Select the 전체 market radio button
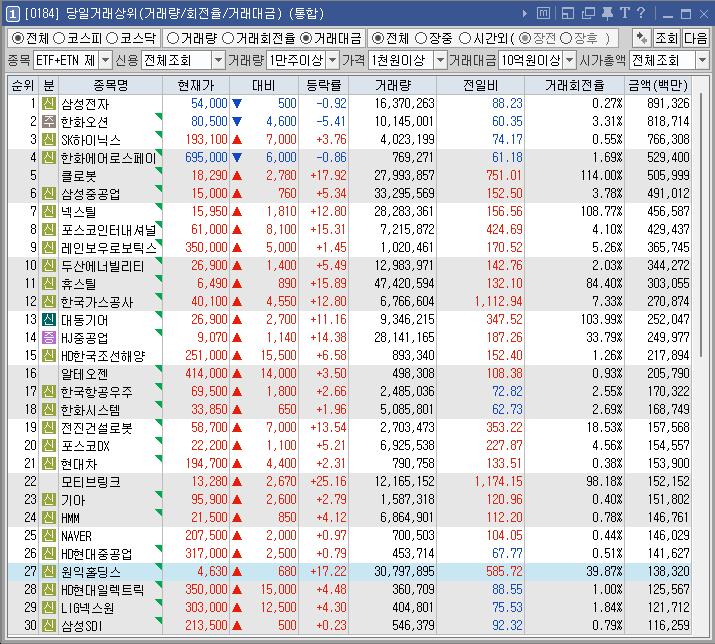Viewport: 715px width, 644px height. [18, 38]
